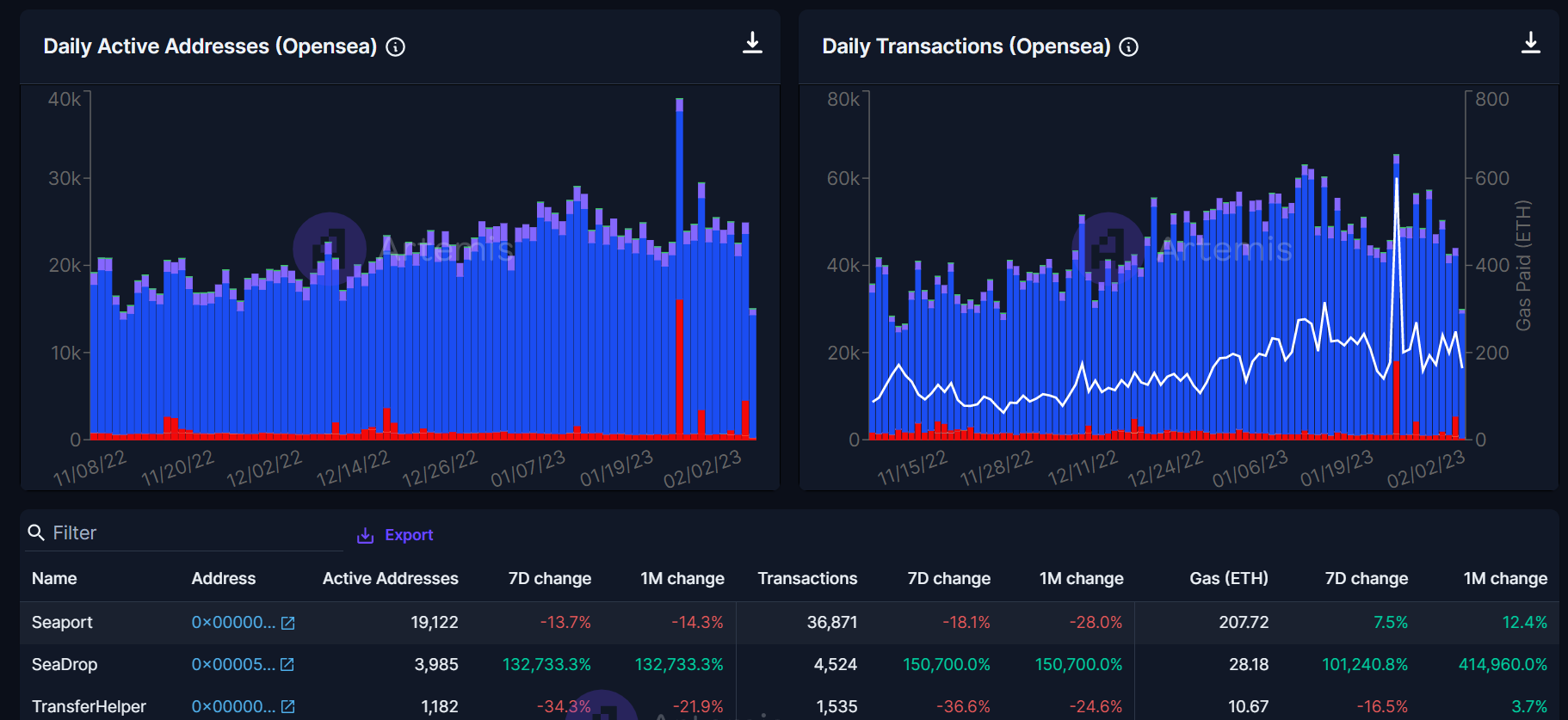Image resolution: width=1568 pixels, height=720 pixels.
Task: Open SeaDrop address external link icon
Action: coord(287,665)
